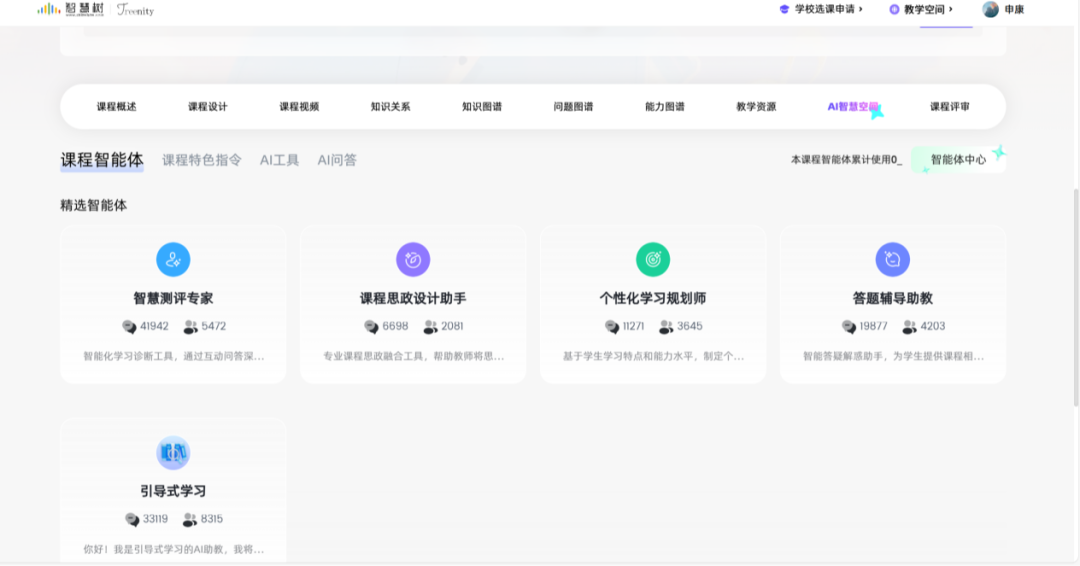The height and width of the screenshot is (566, 1080).
Task: Click the 答题辅导助教 agent icon
Action: [x=893, y=260]
